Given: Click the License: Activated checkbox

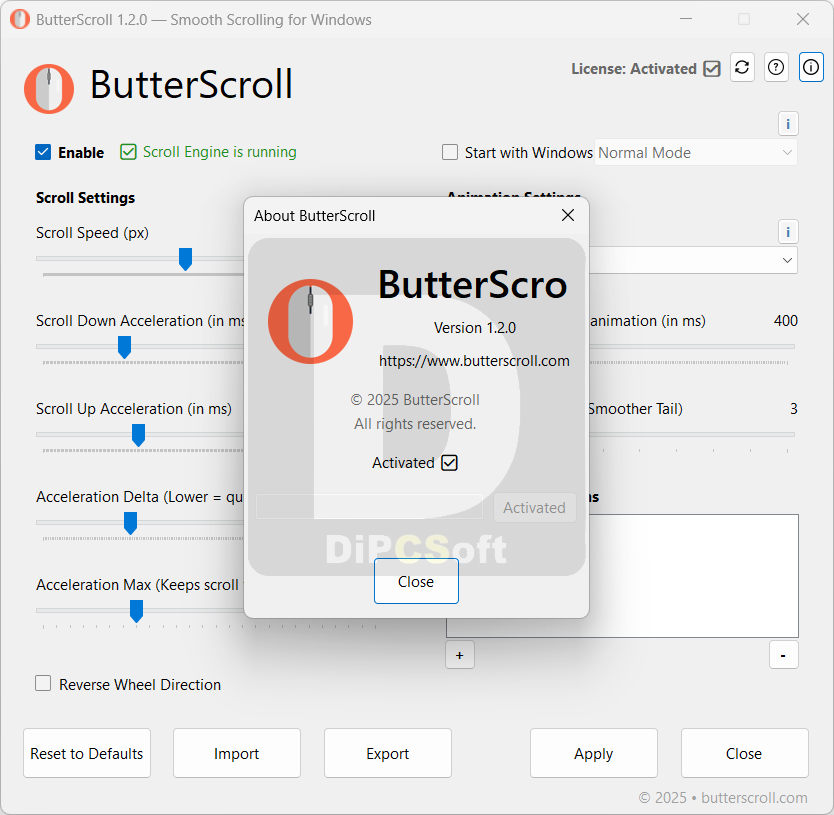Looking at the screenshot, I should pos(712,69).
